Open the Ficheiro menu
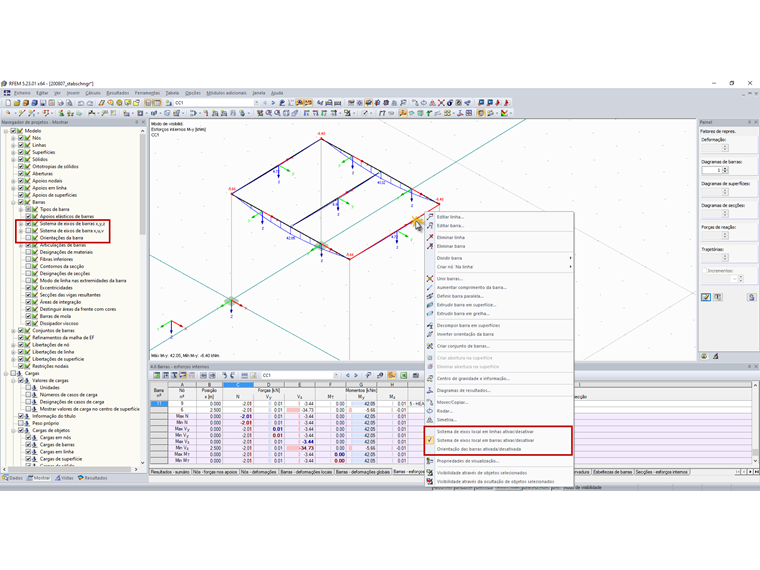This screenshot has width=760, height=570. (x=22, y=93)
